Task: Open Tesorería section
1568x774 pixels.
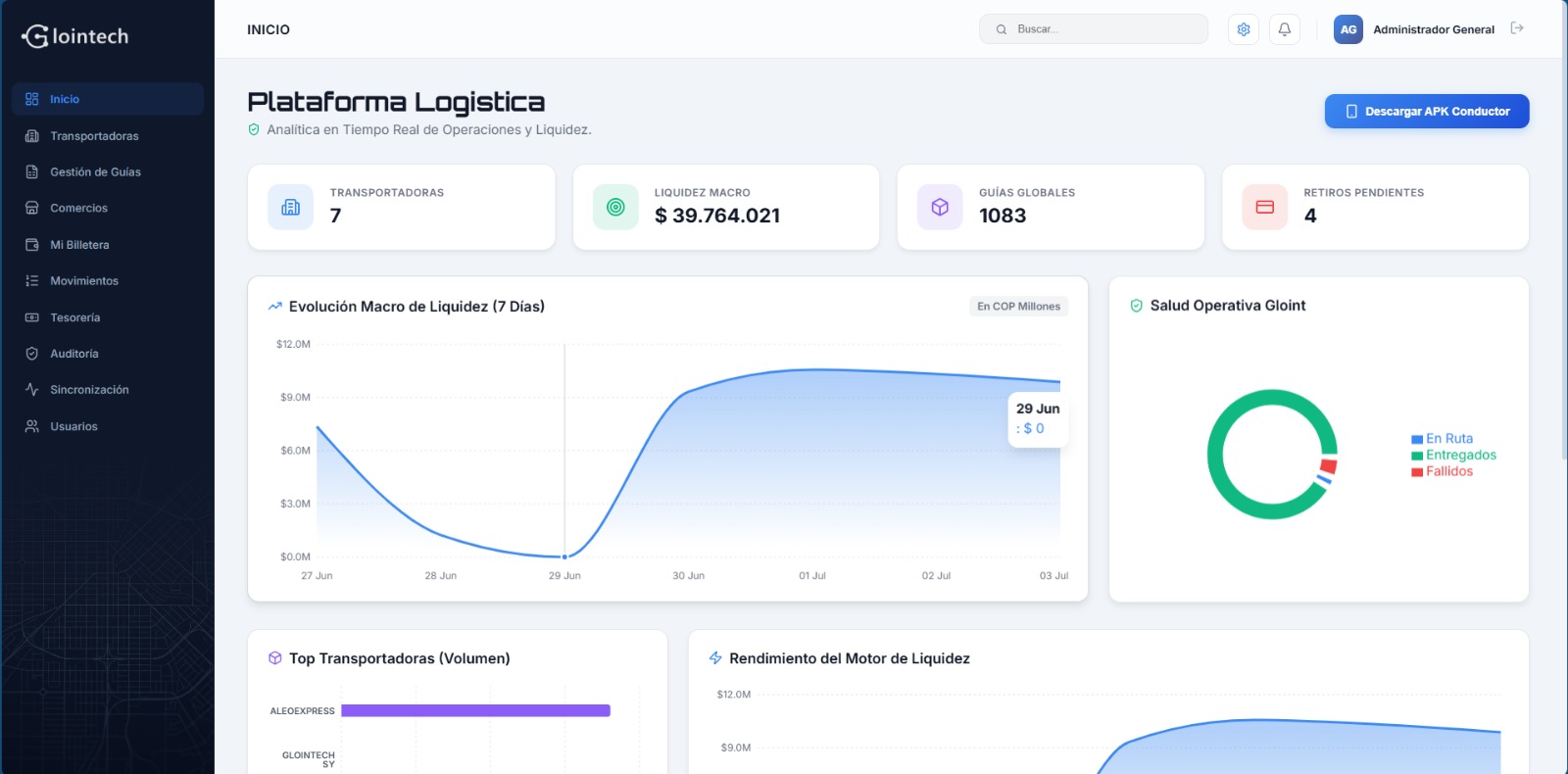Action: pos(108,317)
